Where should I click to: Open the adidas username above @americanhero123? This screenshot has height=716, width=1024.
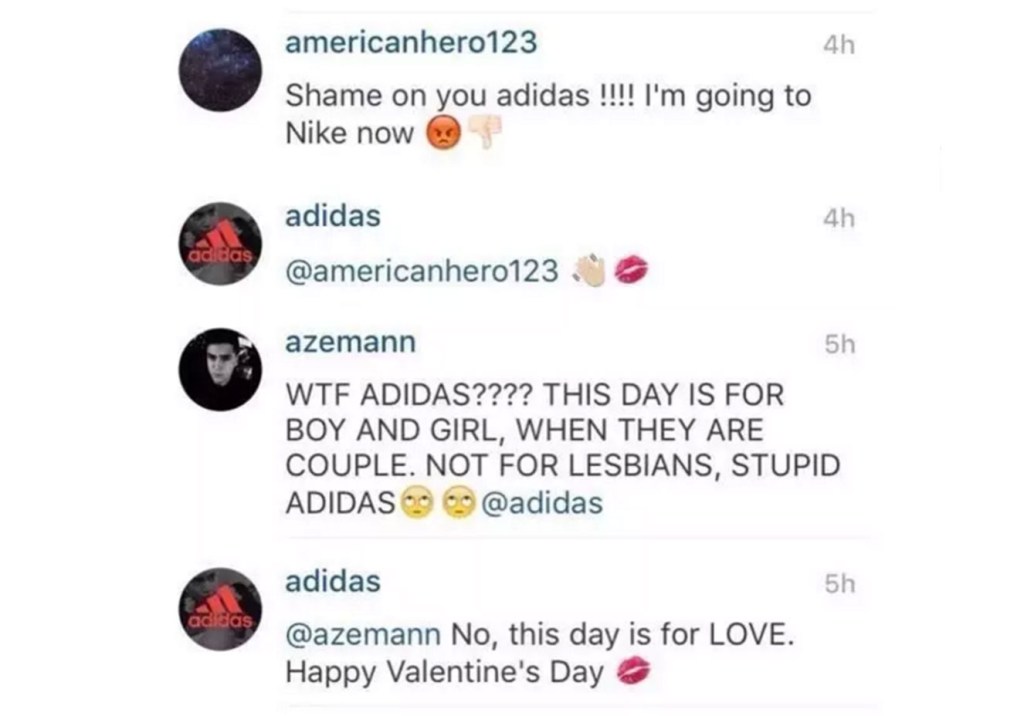click(x=332, y=216)
